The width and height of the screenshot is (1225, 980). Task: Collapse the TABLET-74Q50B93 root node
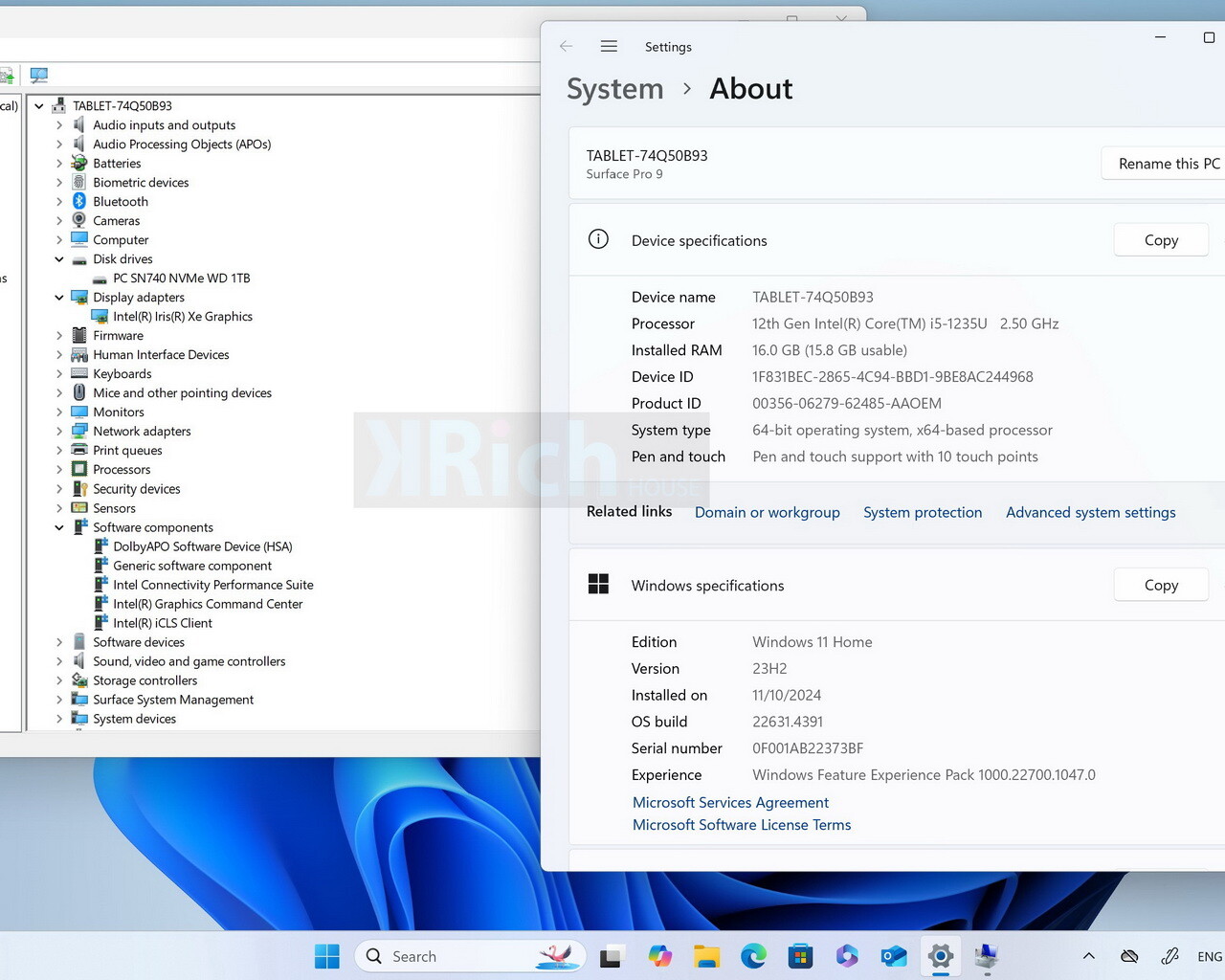[x=39, y=105]
